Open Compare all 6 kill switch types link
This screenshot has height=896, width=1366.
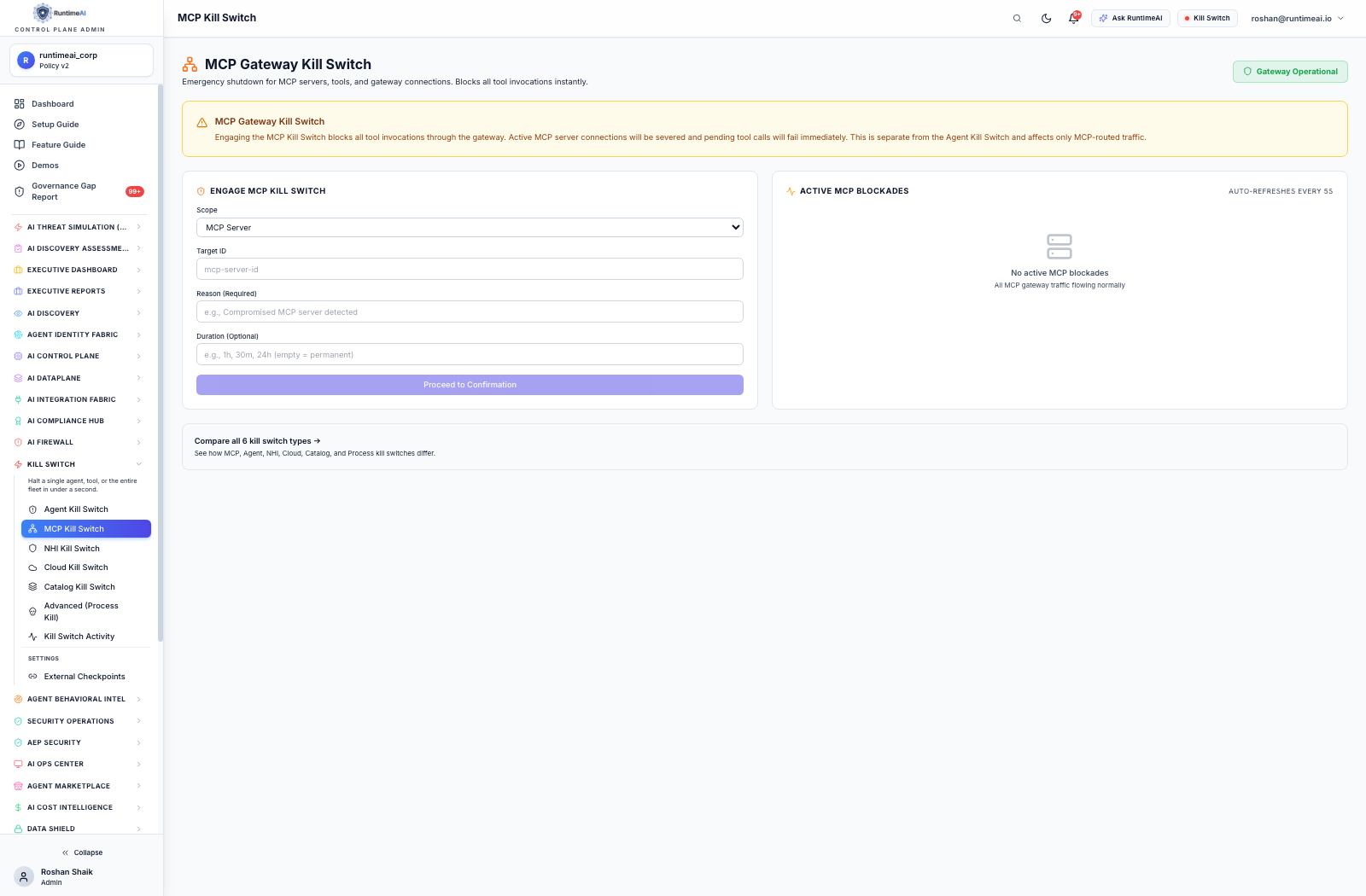[257, 441]
